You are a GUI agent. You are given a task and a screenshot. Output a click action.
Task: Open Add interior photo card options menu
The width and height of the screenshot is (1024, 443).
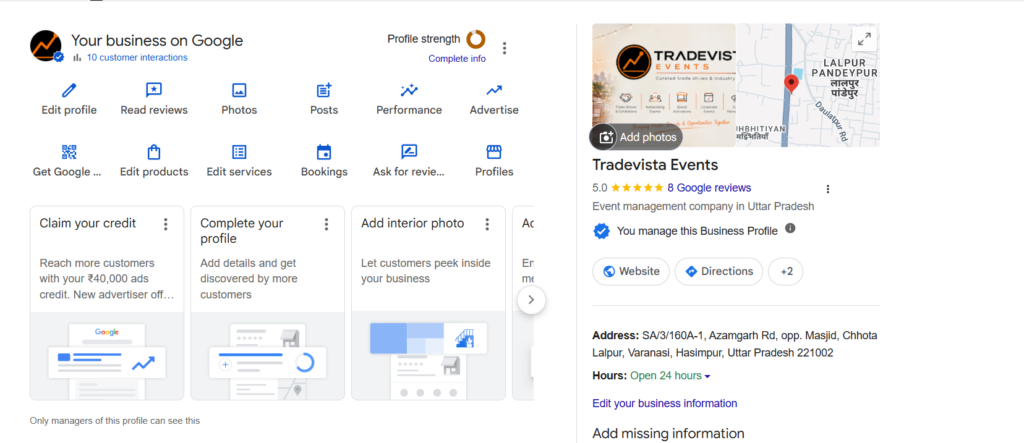[487, 224]
